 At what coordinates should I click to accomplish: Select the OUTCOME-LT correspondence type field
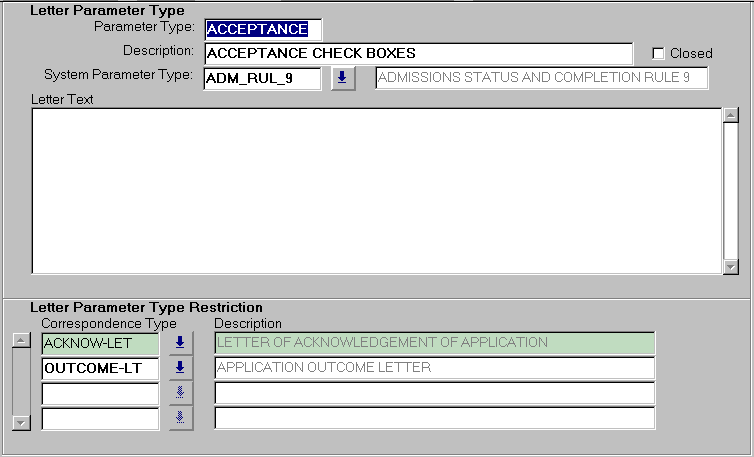[x=100, y=368]
